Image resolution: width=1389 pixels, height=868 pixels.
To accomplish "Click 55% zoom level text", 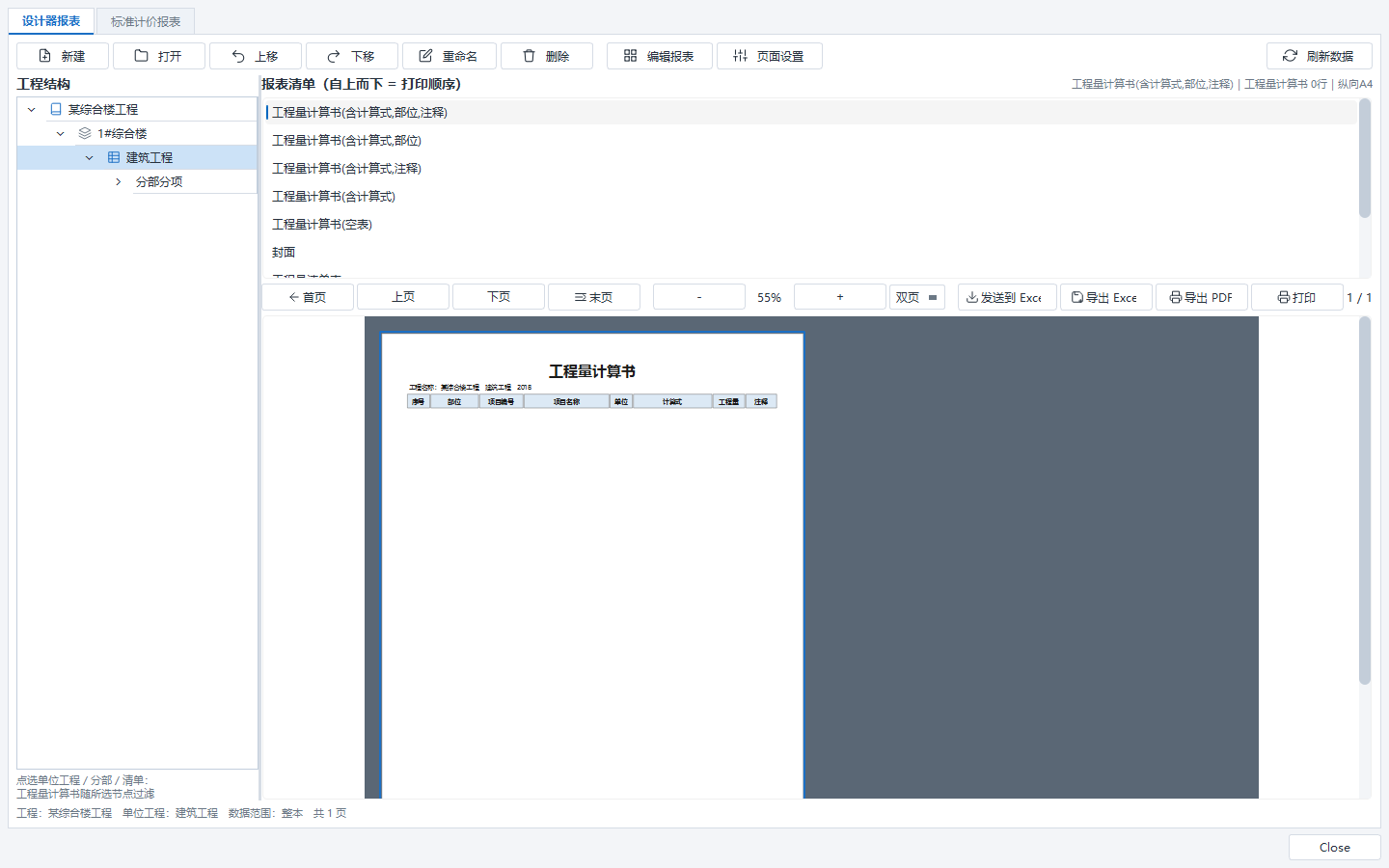I will coord(770,298).
